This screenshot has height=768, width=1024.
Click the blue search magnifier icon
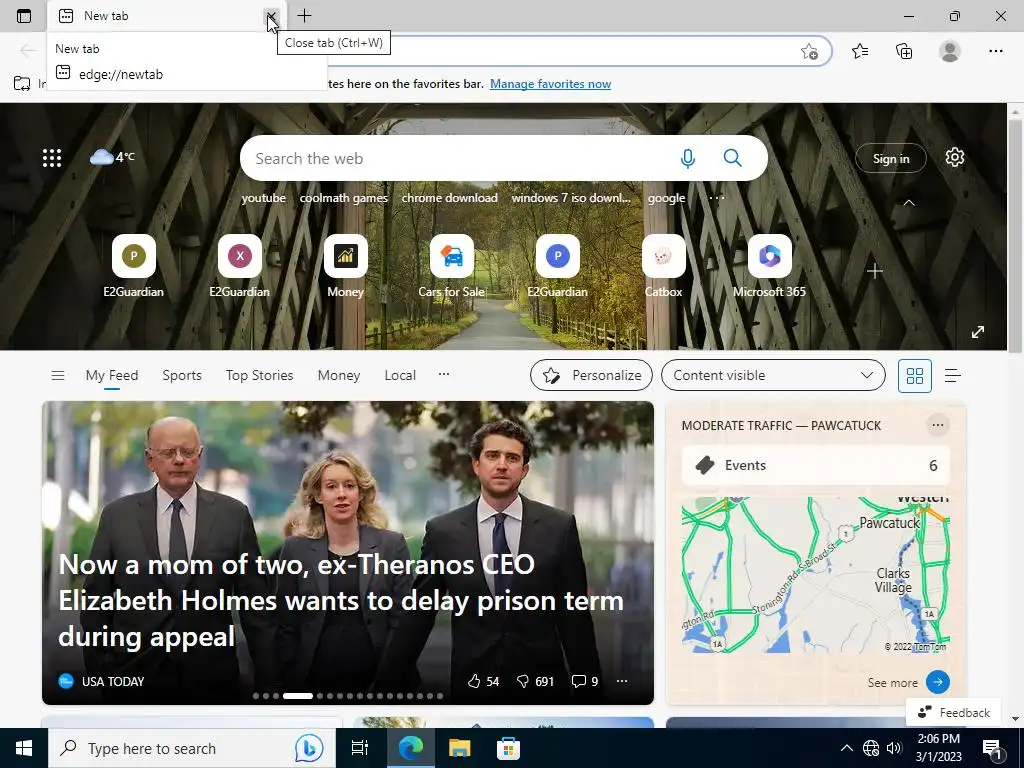pos(733,158)
